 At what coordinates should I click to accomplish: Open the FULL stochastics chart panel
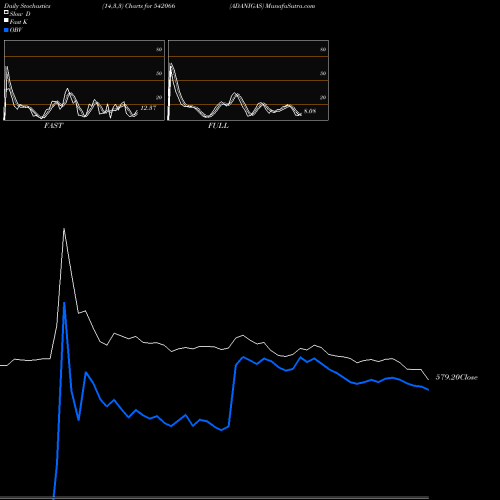click(x=248, y=80)
